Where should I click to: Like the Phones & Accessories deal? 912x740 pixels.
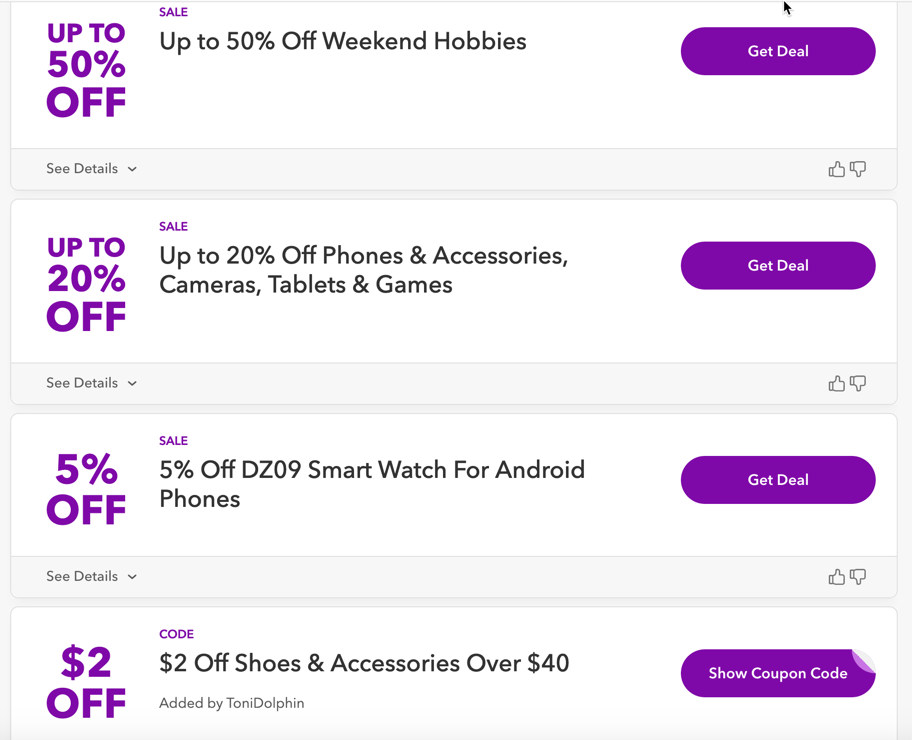pos(836,383)
